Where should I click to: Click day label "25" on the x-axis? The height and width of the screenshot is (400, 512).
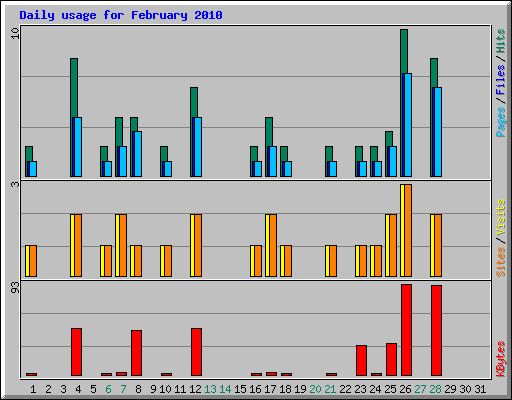(390, 389)
